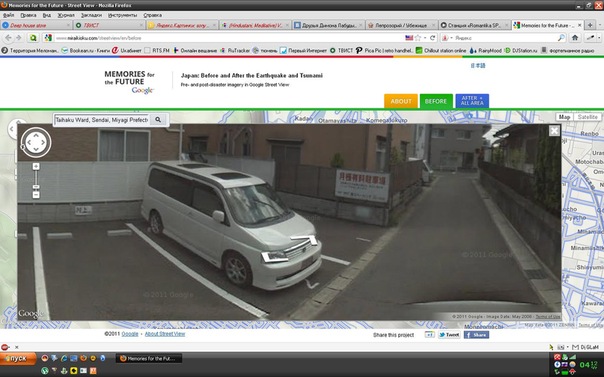Open the BEFORE imagery tab
Viewport: 604px width, 377px height.
436,101
